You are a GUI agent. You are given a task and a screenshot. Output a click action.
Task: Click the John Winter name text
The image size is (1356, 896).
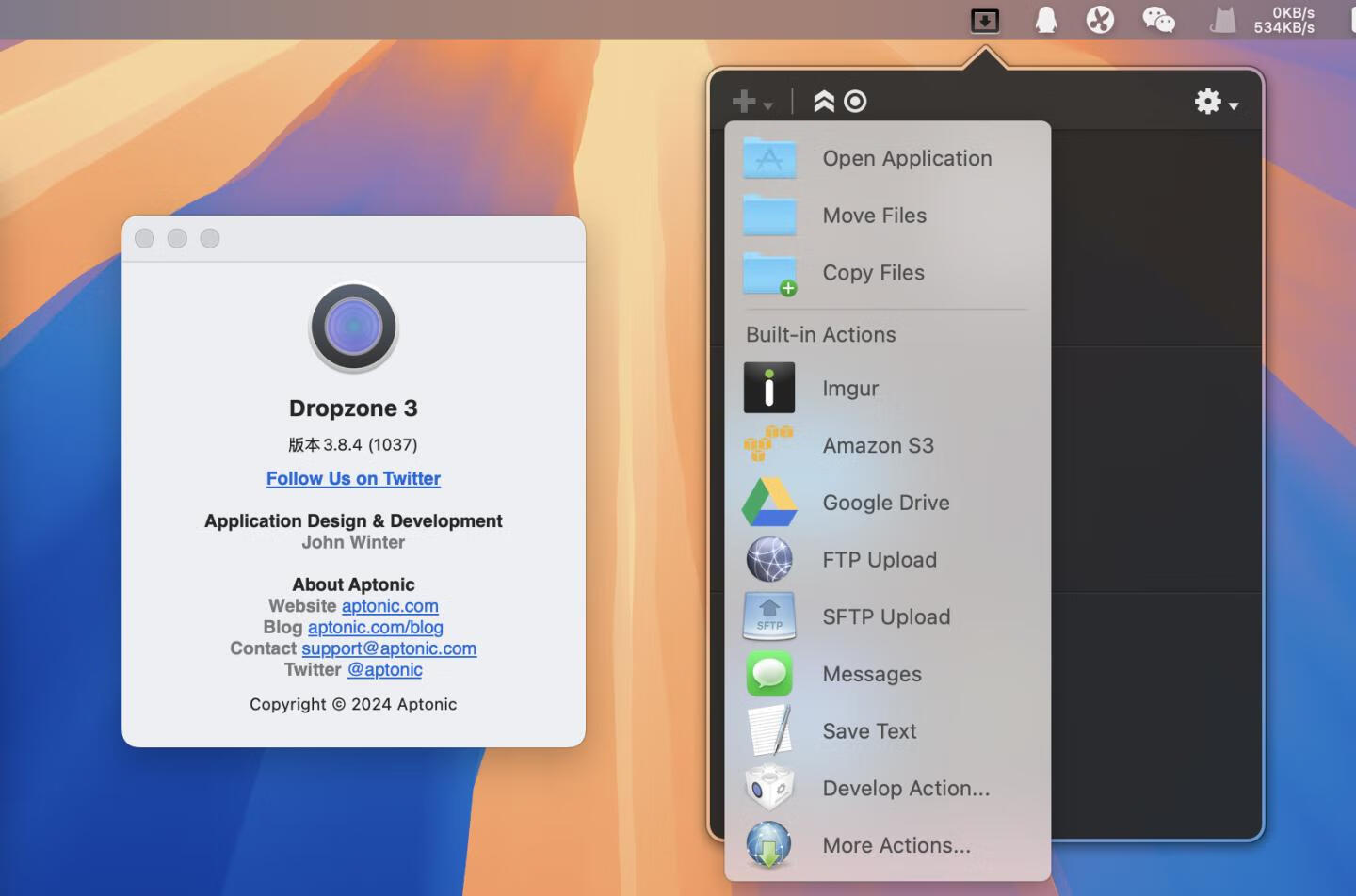point(353,542)
